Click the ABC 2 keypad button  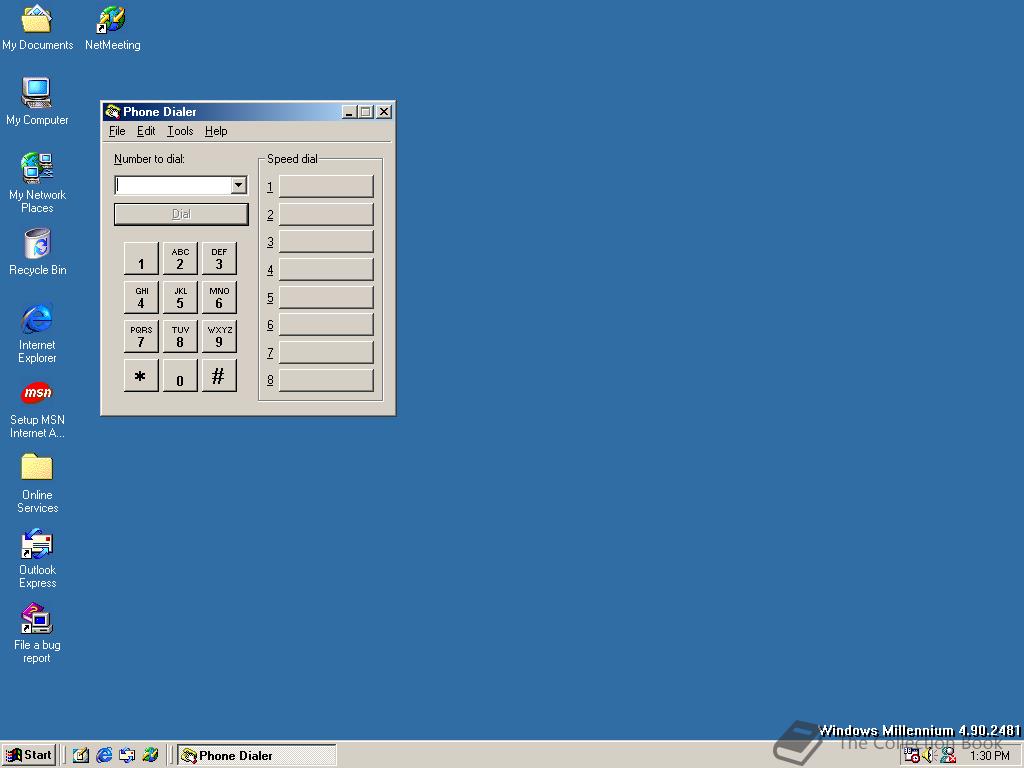point(180,259)
